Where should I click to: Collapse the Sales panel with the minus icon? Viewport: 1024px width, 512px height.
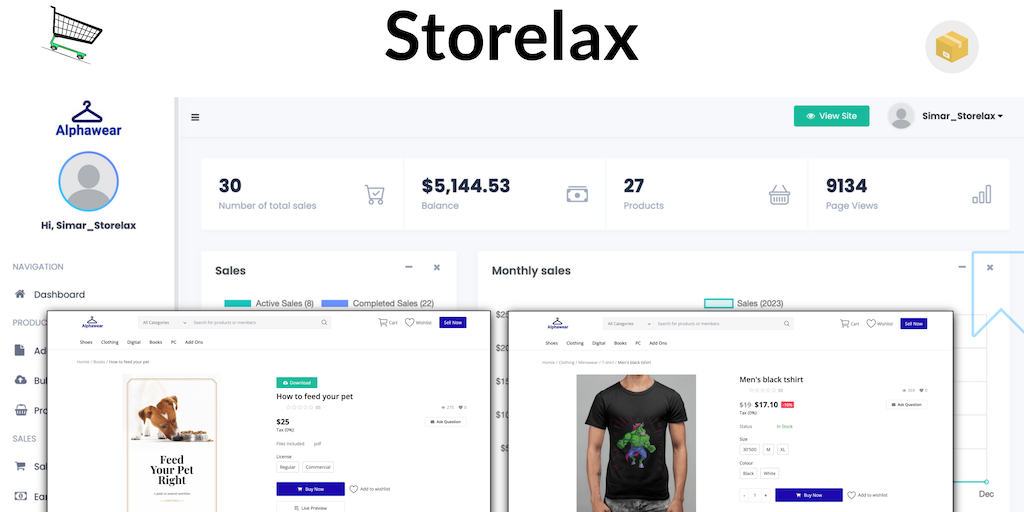click(x=409, y=267)
